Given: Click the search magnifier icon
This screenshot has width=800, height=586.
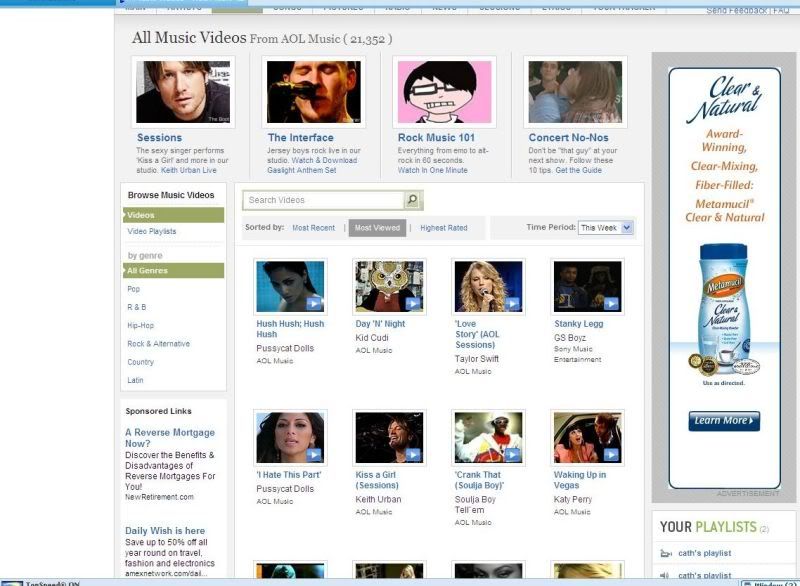Looking at the screenshot, I should tap(413, 201).
